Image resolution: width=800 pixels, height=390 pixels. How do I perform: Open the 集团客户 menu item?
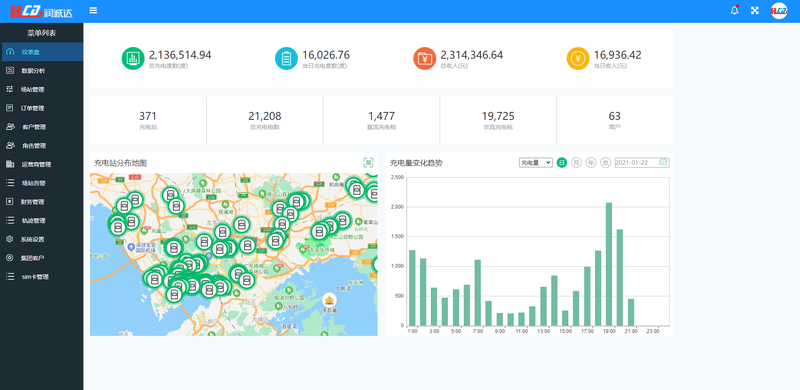[41, 258]
